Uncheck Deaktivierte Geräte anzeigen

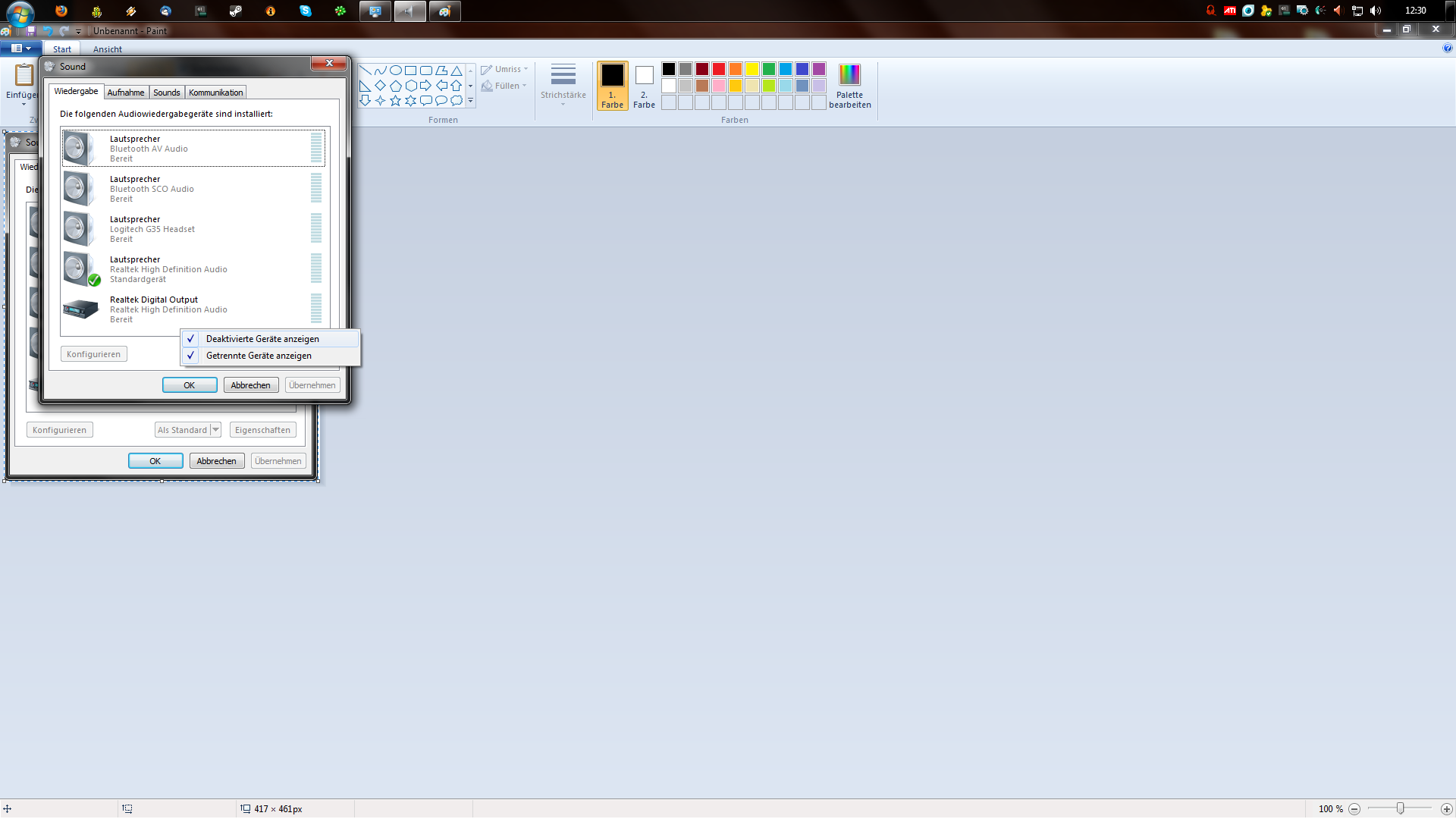tap(262, 339)
